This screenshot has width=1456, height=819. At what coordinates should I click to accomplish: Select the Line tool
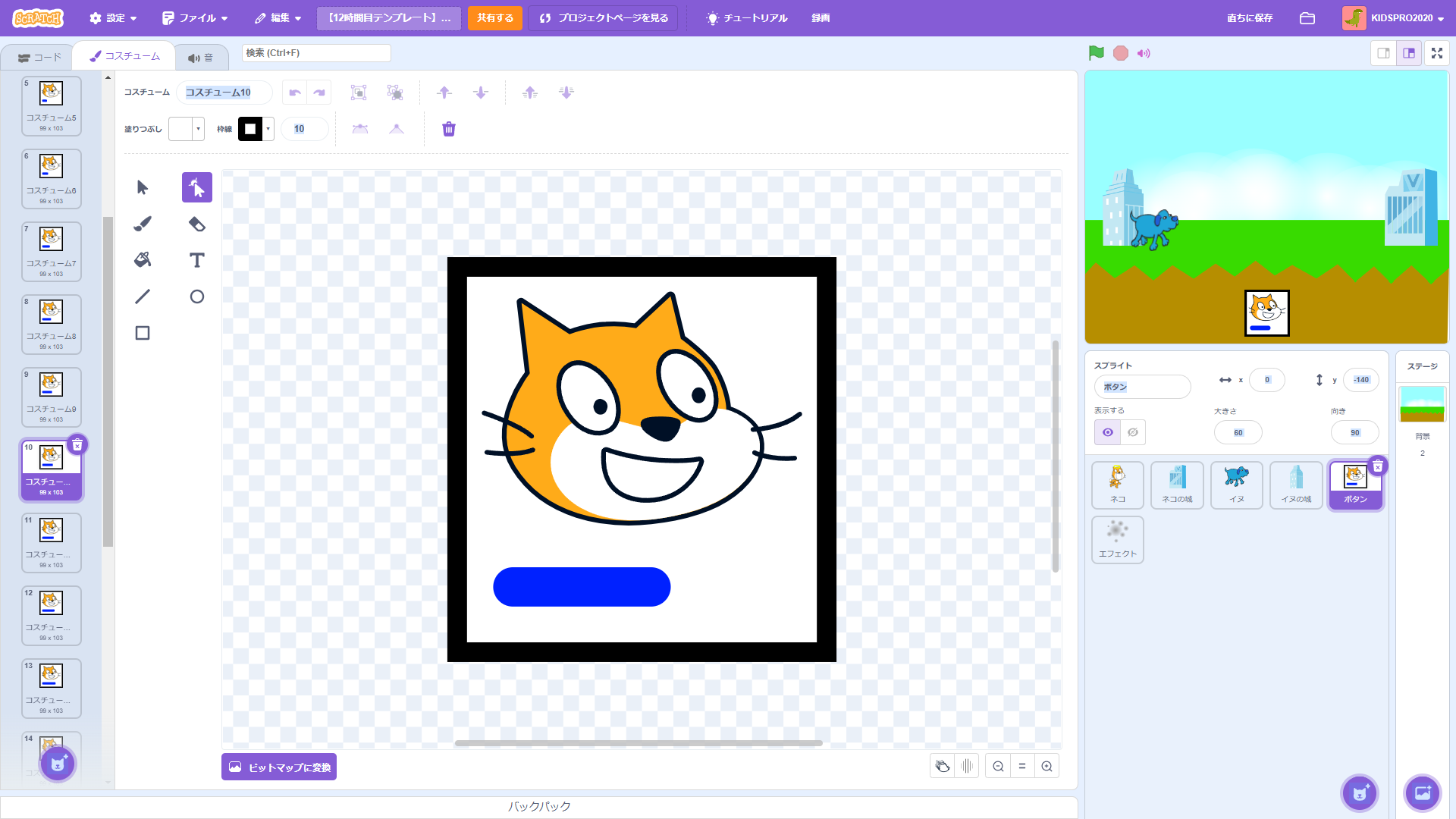143,297
